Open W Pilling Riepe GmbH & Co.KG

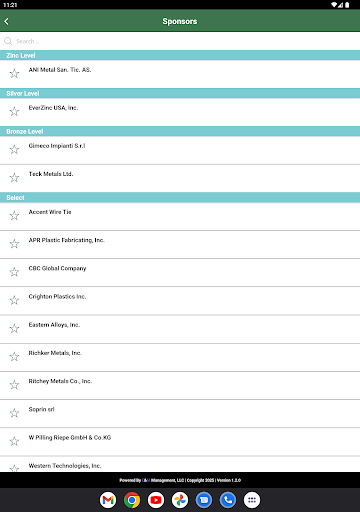coord(180,442)
